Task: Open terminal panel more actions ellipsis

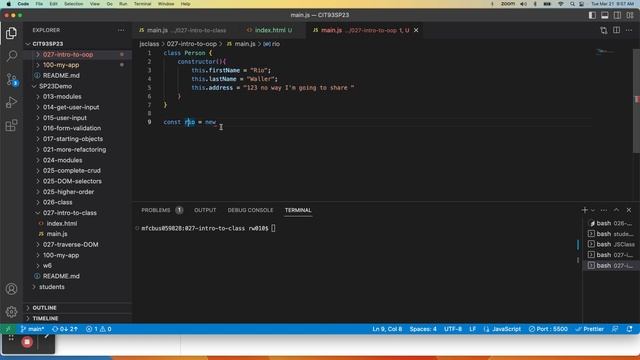Action: tap(604, 210)
